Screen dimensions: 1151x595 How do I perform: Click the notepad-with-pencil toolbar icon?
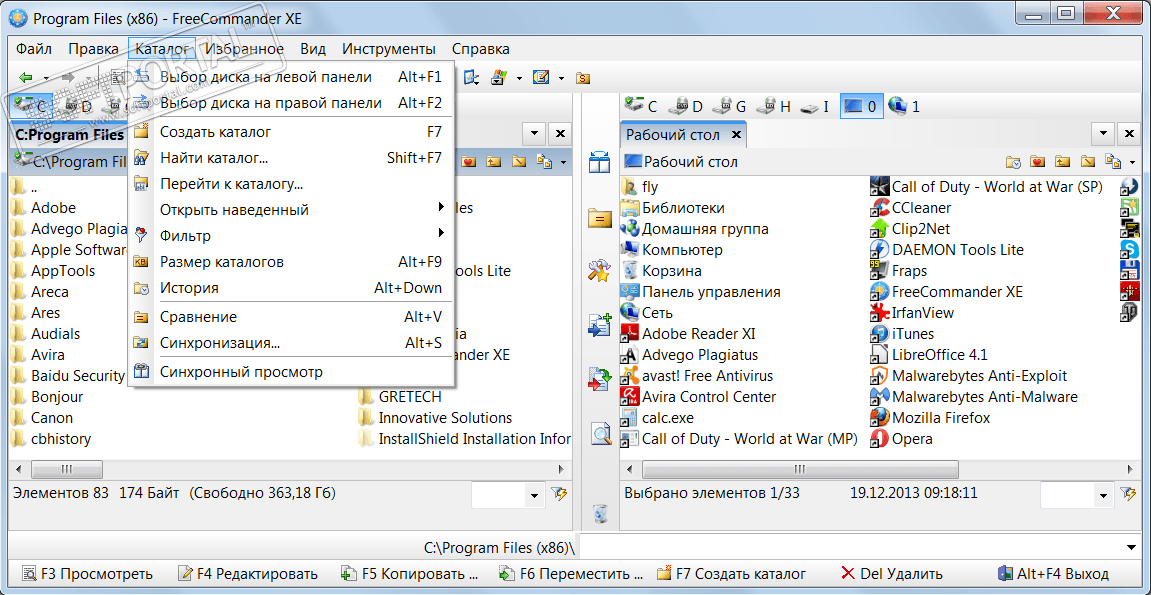pyautogui.click(x=542, y=77)
